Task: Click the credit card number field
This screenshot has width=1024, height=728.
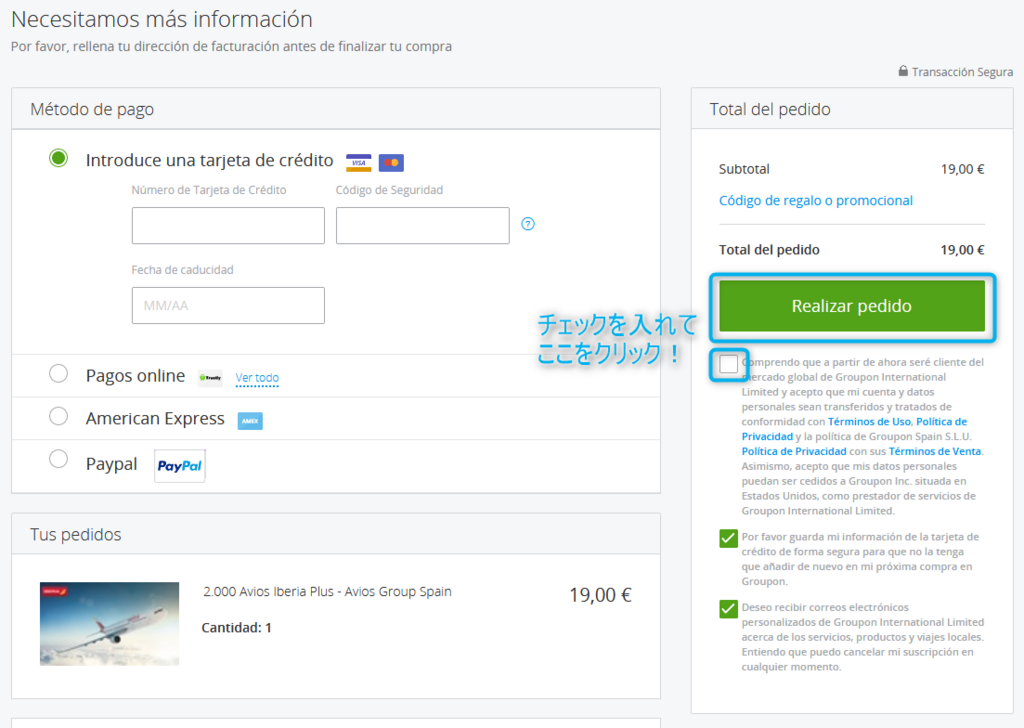Action: coord(228,226)
